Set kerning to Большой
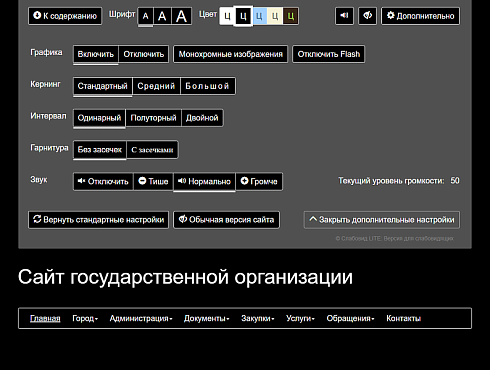The height and width of the screenshot is (370, 490). (208, 86)
